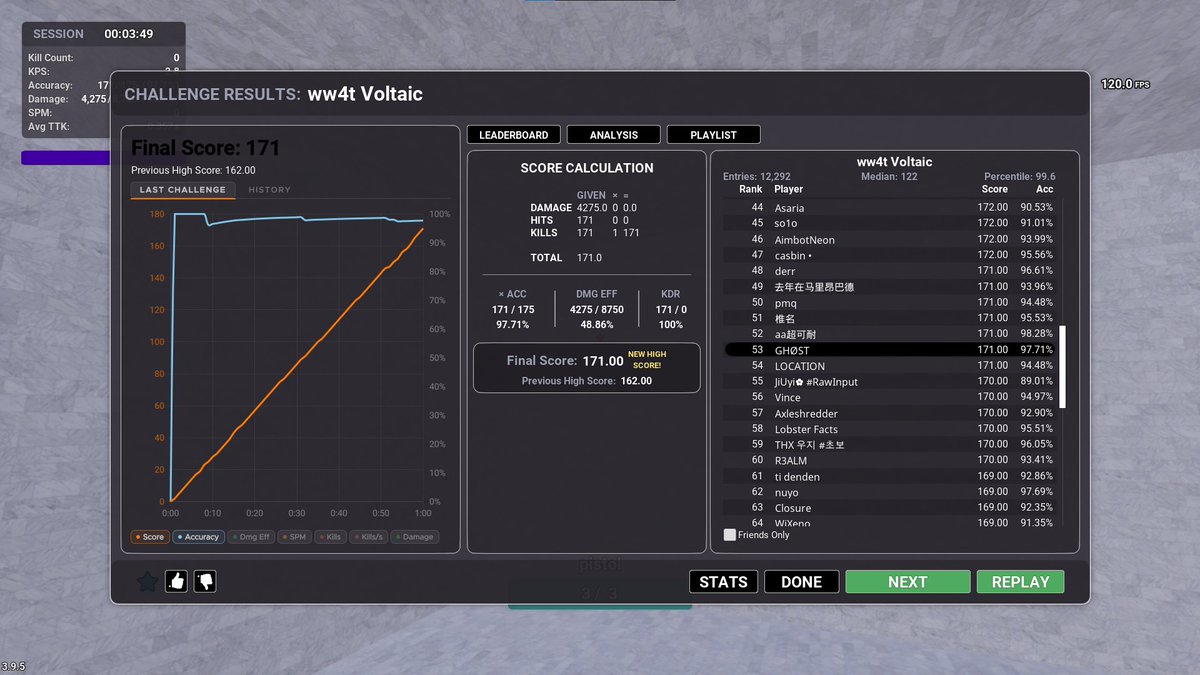This screenshot has width=1200, height=675.
Task: Switch to the History tab
Action: [x=270, y=190]
